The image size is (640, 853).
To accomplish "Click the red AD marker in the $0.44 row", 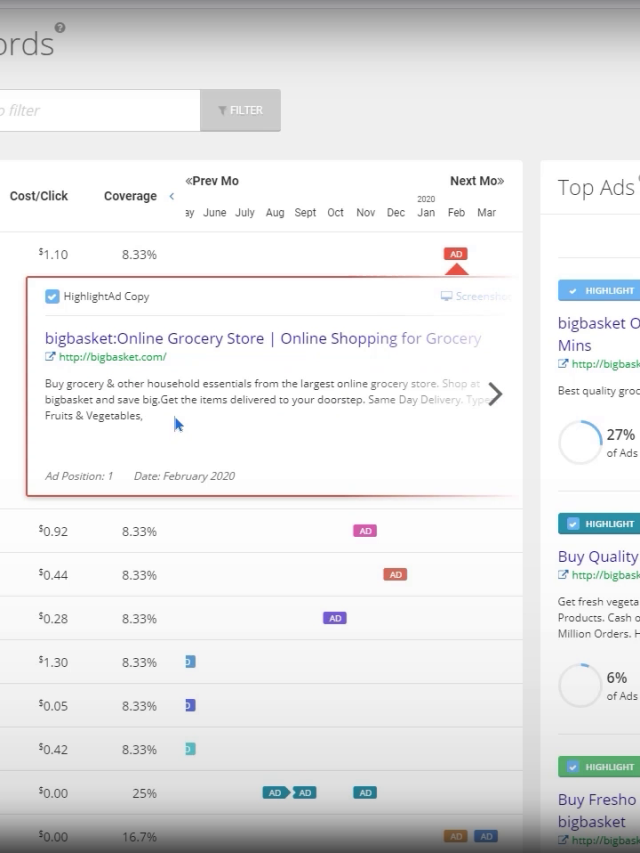I will click(x=396, y=575).
